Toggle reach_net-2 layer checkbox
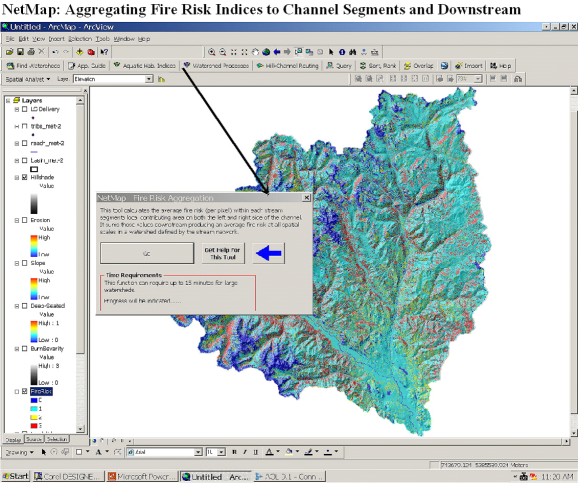Image resolution: width=578 pixels, height=484 pixels. click(x=25, y=143)
